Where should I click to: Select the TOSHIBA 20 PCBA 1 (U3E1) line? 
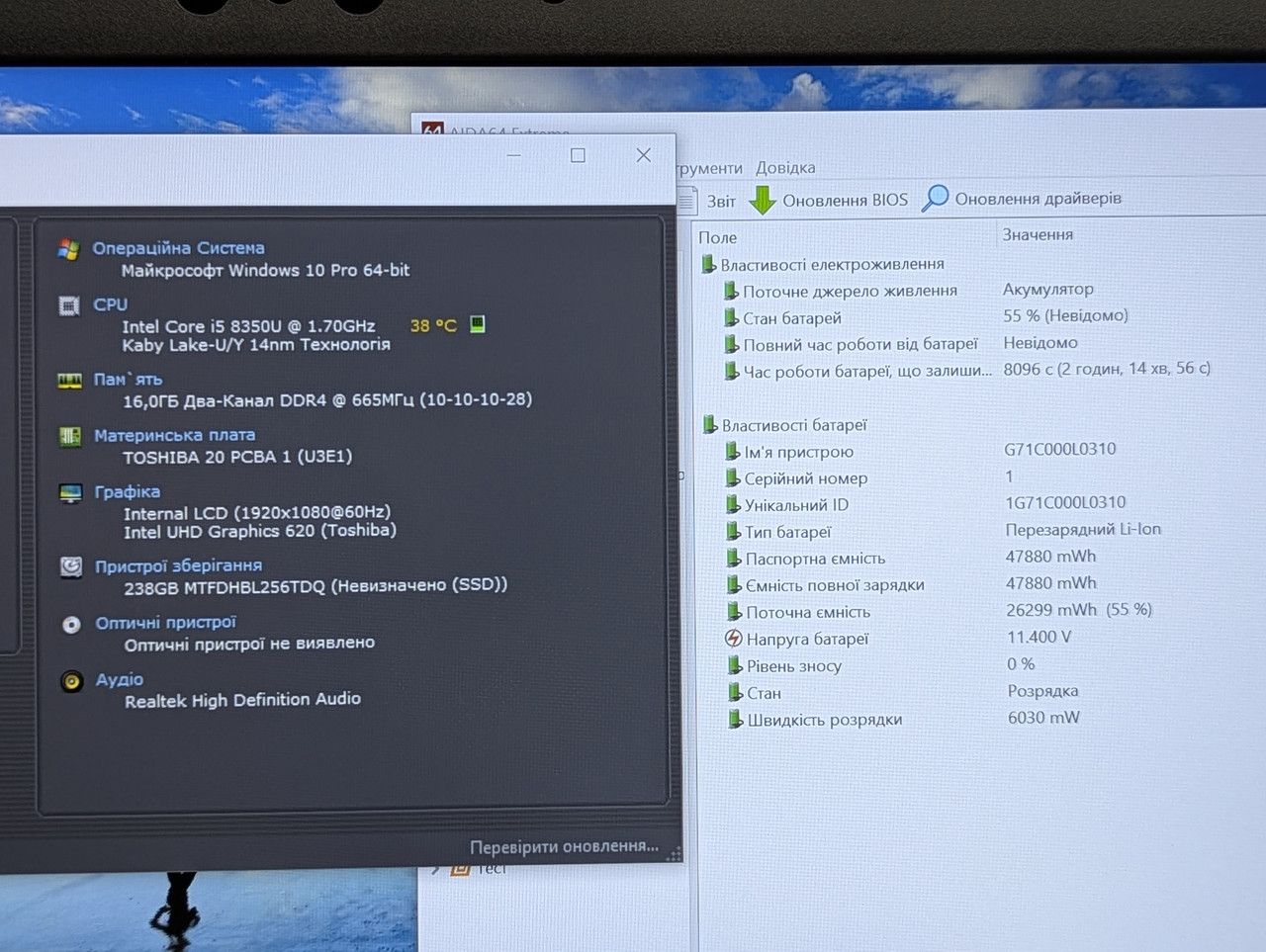[237, 457]
